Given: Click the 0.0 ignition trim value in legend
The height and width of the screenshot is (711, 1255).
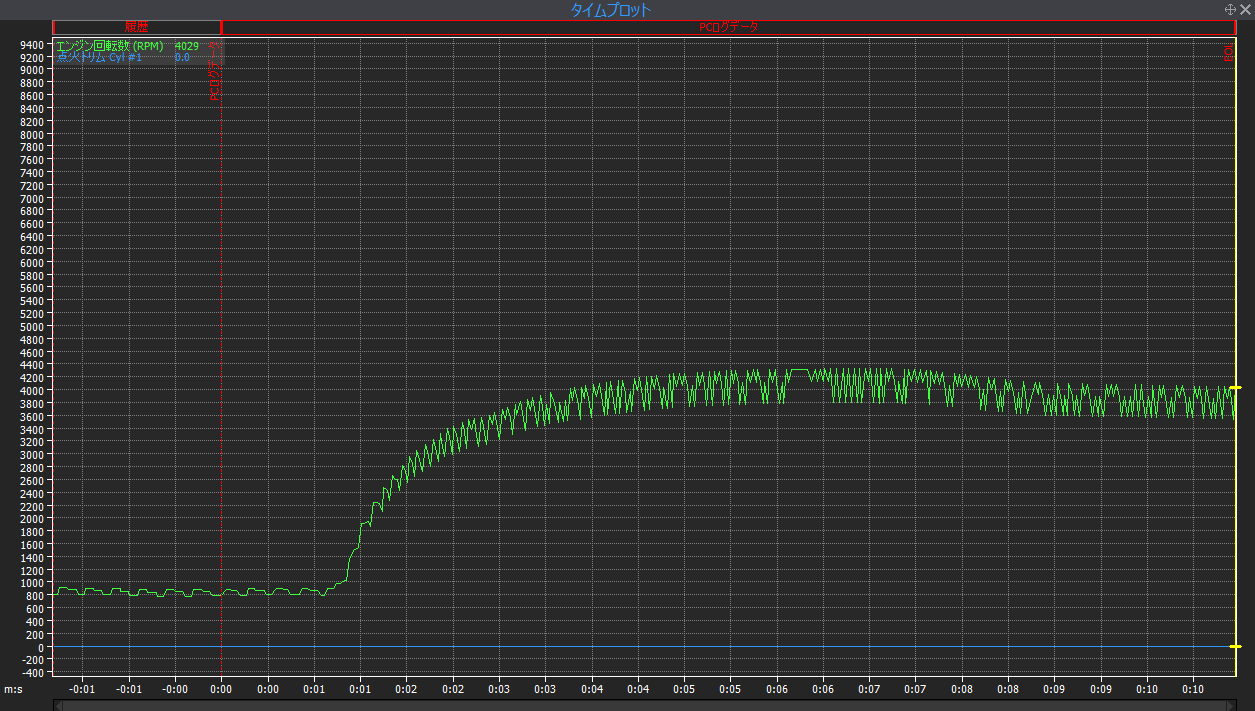Looking at the screenshot, I should 182,58.
